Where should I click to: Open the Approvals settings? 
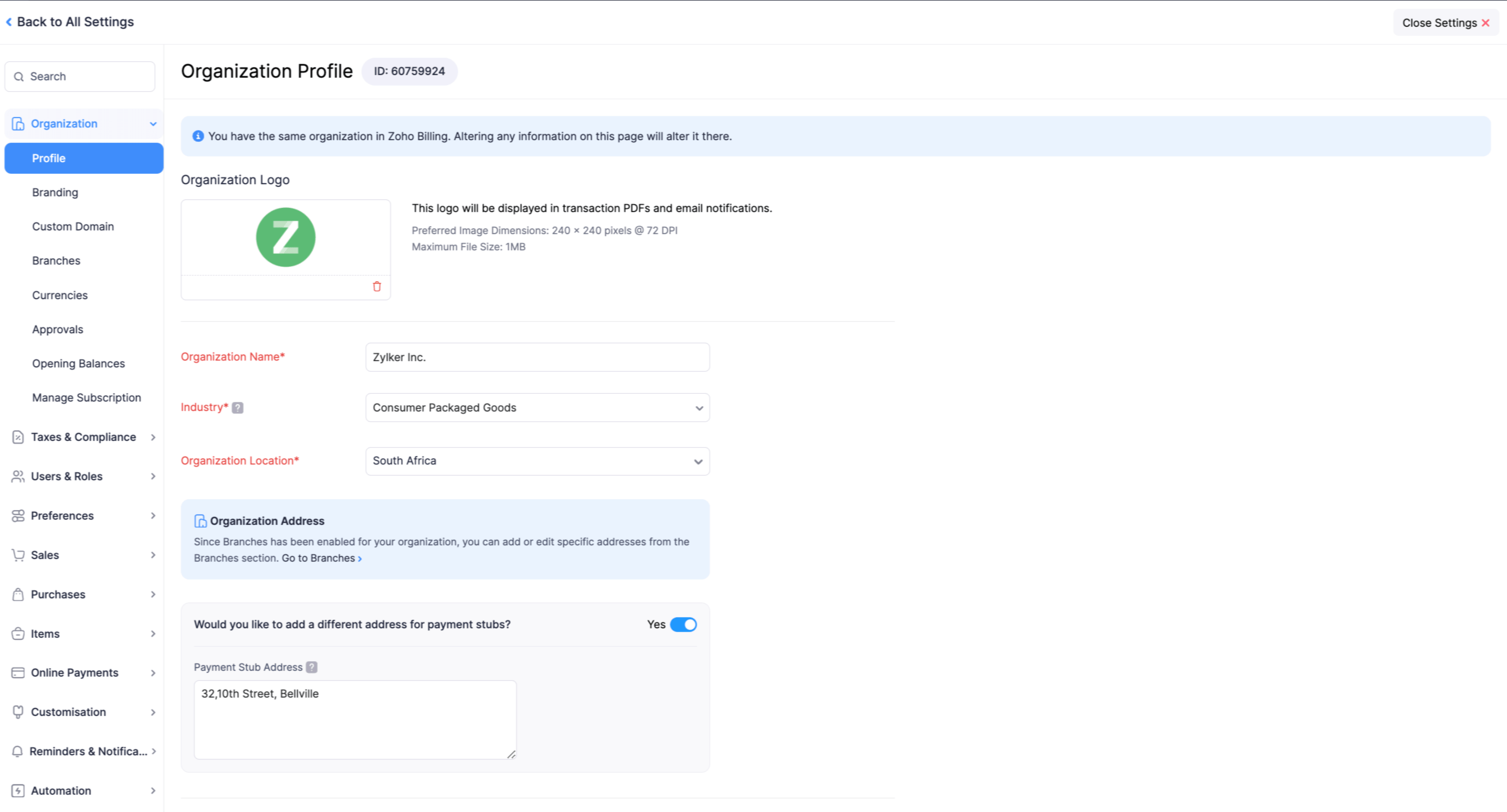click(x=57, y=329)
